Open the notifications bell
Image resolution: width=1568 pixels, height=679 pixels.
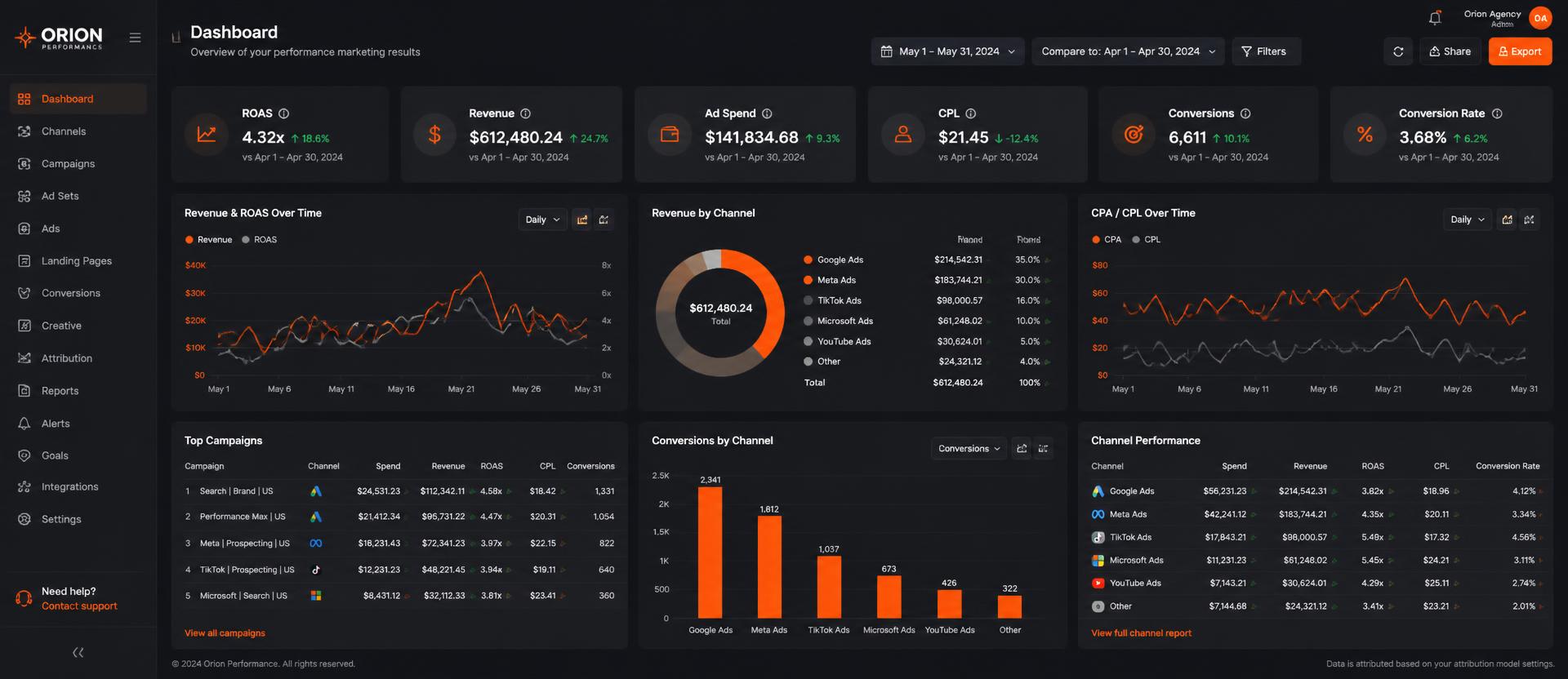(1435, 18)
